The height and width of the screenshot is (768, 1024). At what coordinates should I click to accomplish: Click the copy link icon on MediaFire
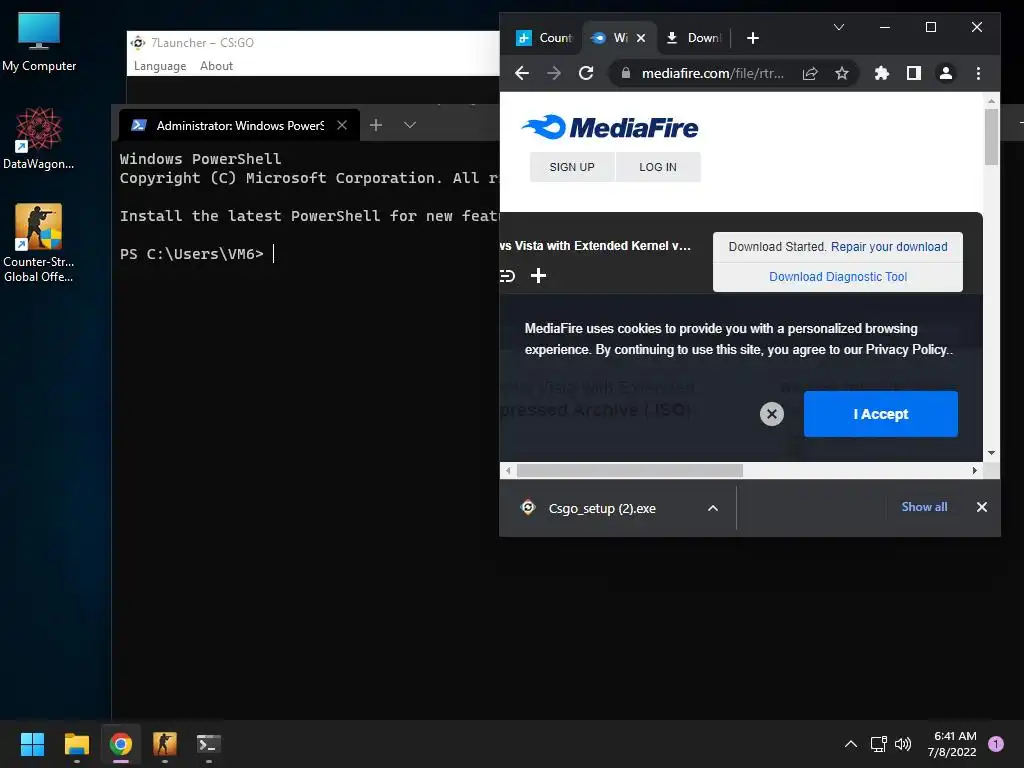click(507, 276)
